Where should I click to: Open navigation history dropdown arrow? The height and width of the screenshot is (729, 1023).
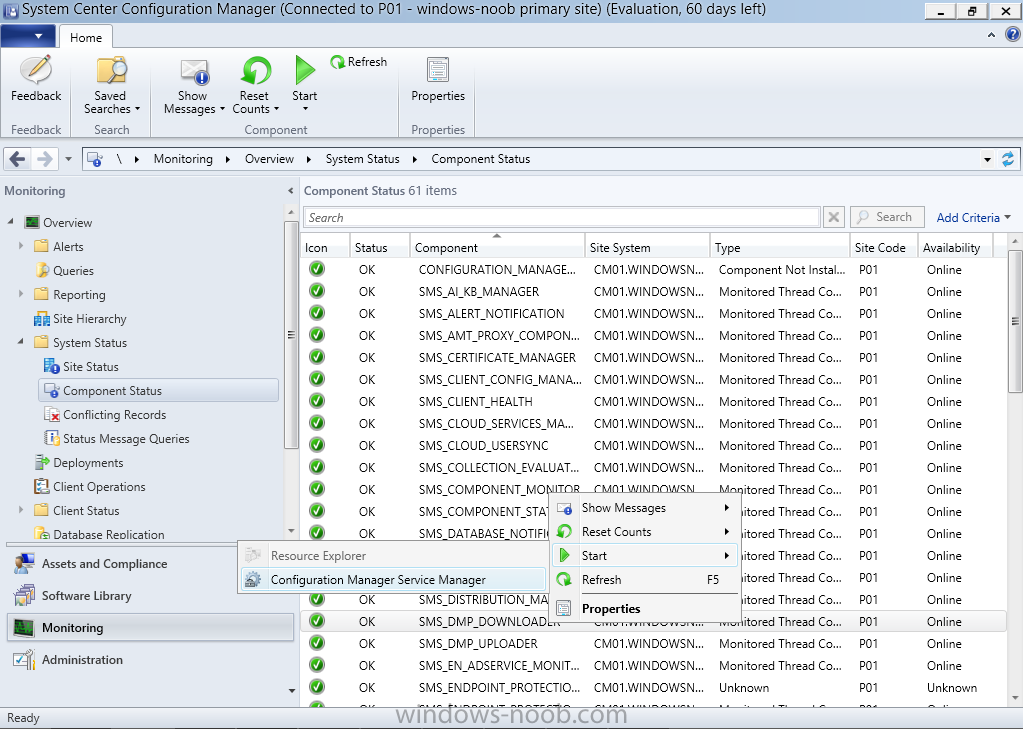68,159
